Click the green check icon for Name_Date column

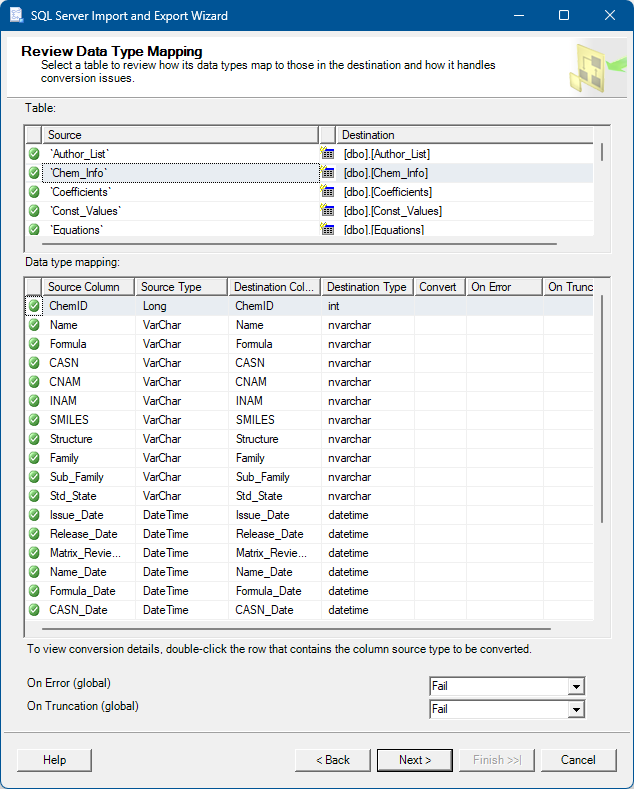(x=34, y=572)
